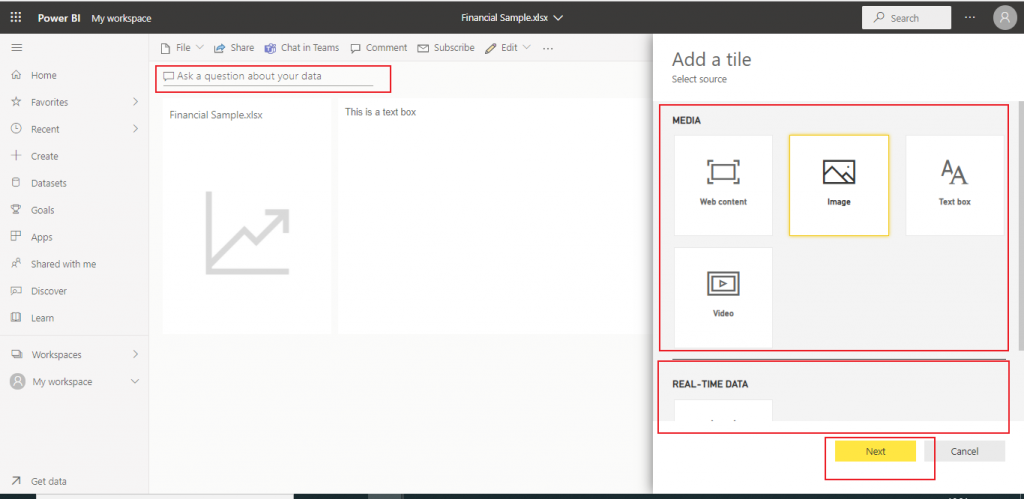The image size is (1024, 499).
Task: Click the 'This is a text box' tile
Action: (495, 216)
